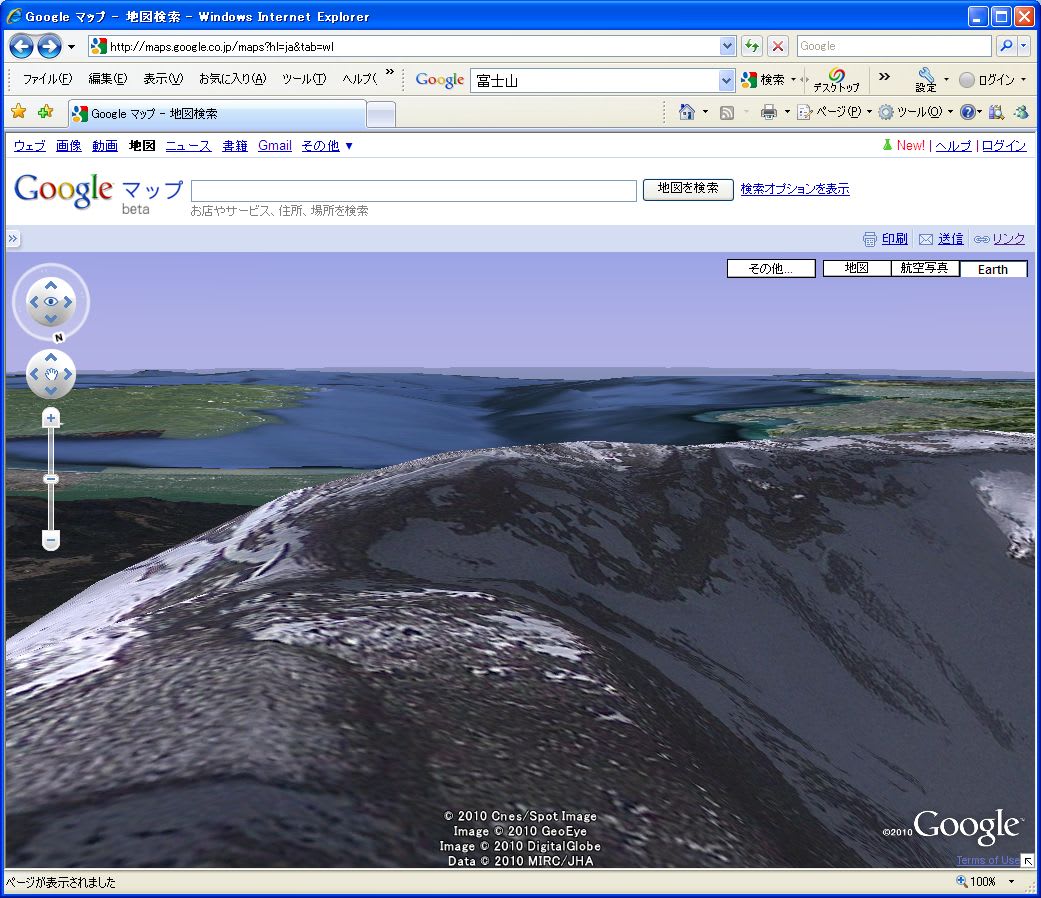This screenshot has width=1041, height=898.
Task: Click the Google Maps search input field
Action: click(413, 190)
